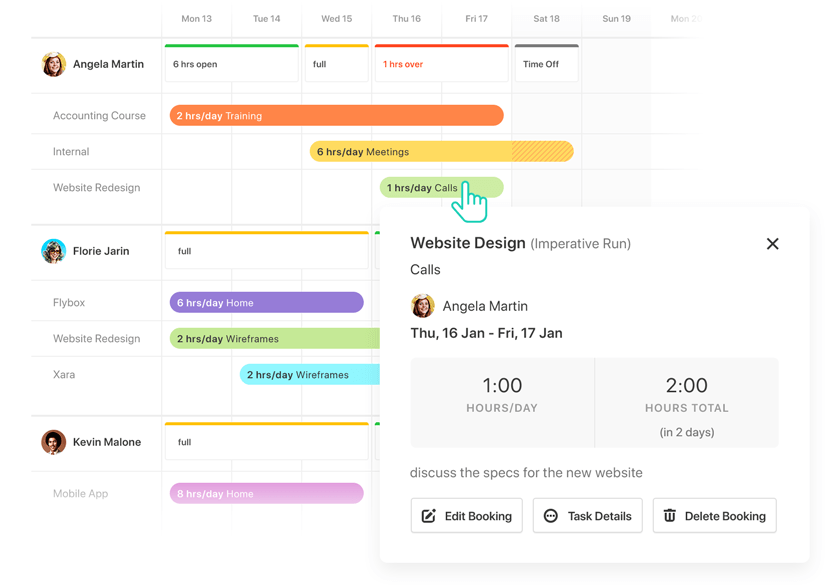Click the Edit Booking button
This screenshot has width=840, height=585.
pyautogui.click(x=466, y=515)
